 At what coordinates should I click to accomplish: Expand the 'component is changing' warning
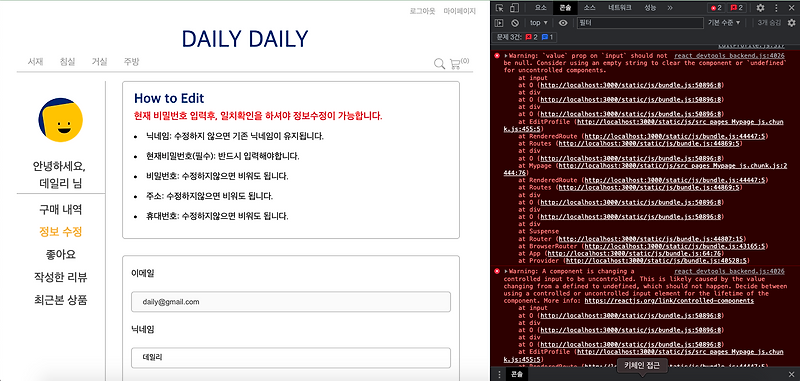(x=506, y=272)
